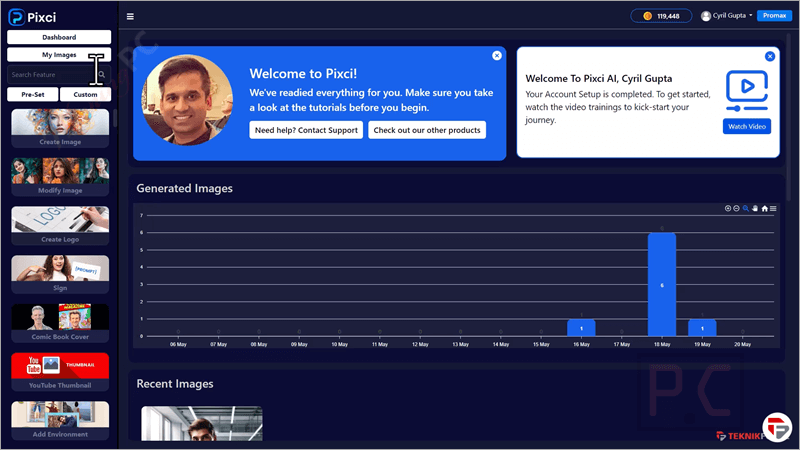Image resolution: width=800 pixels, height=450 pixels.
Task: Close the account setup welcome card
Action: 770,56
